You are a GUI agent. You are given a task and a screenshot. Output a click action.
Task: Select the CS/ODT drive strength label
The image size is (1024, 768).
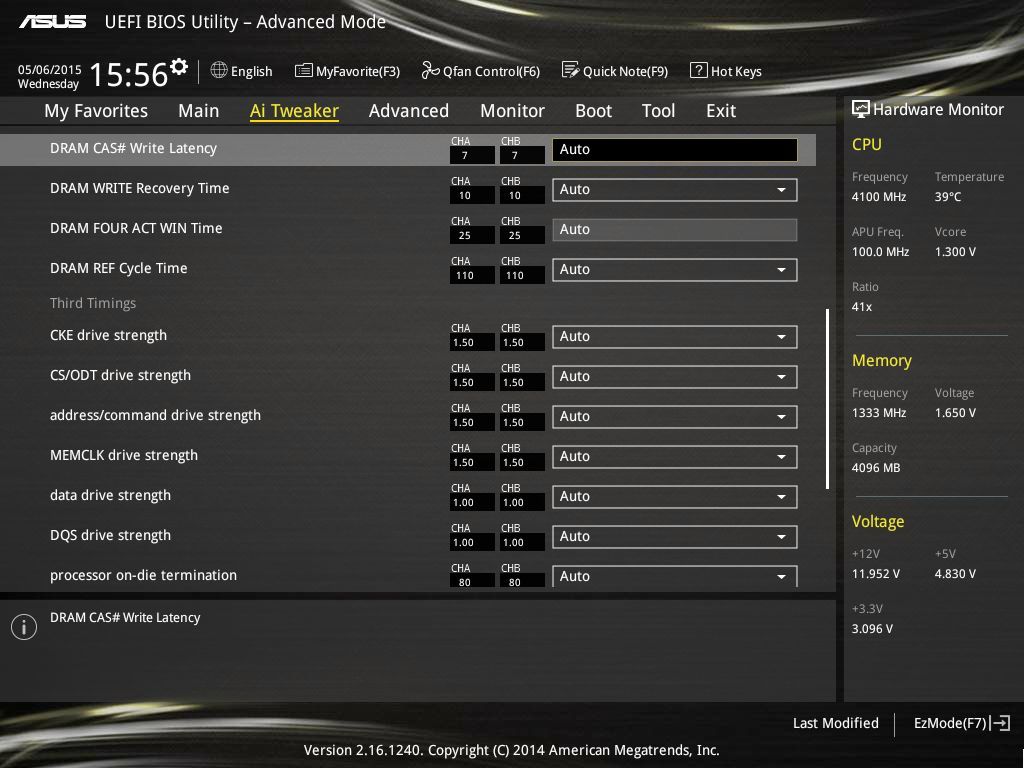click(x=120, y=376)
